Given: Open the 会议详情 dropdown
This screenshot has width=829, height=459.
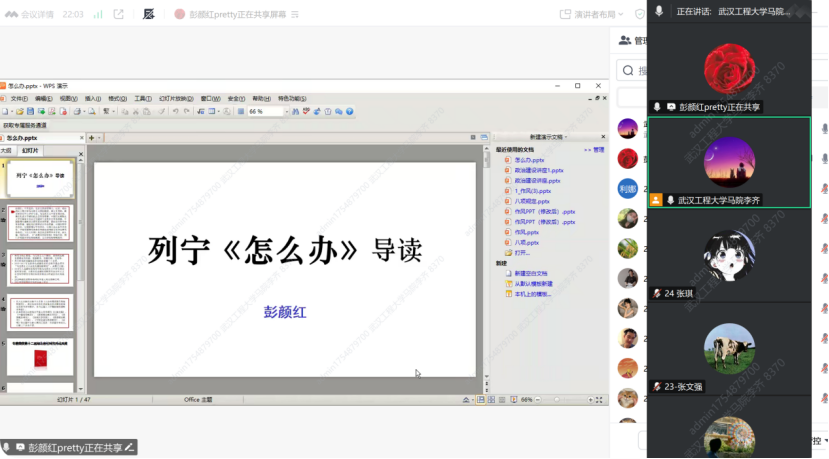Looking at the screenshot, I should pyautogui.click(x=35, y=14).
